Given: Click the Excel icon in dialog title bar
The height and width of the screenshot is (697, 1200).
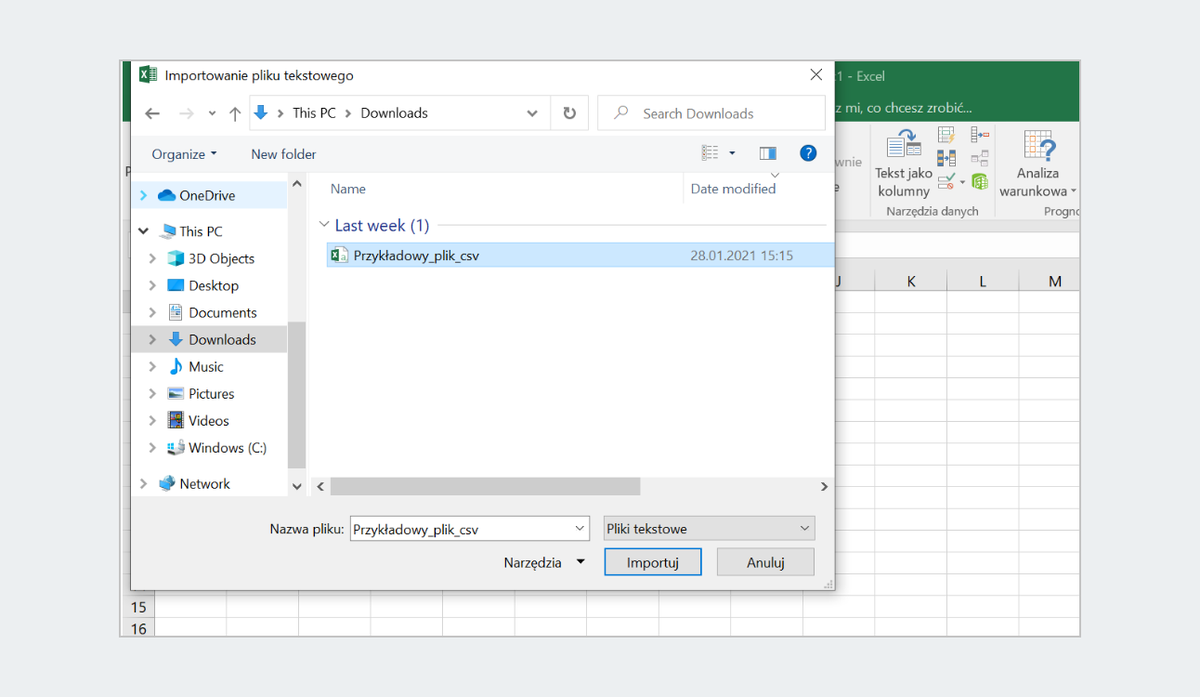Looking at the screenshot, I should tap(147, 75).
